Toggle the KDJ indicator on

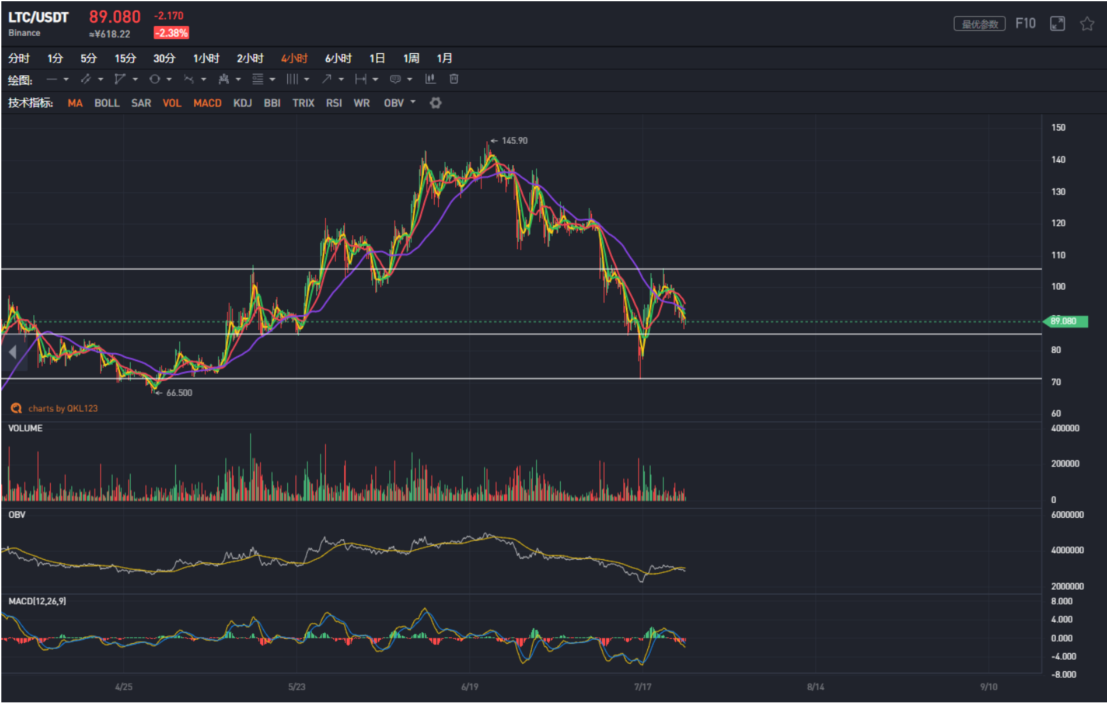(240, 103)
